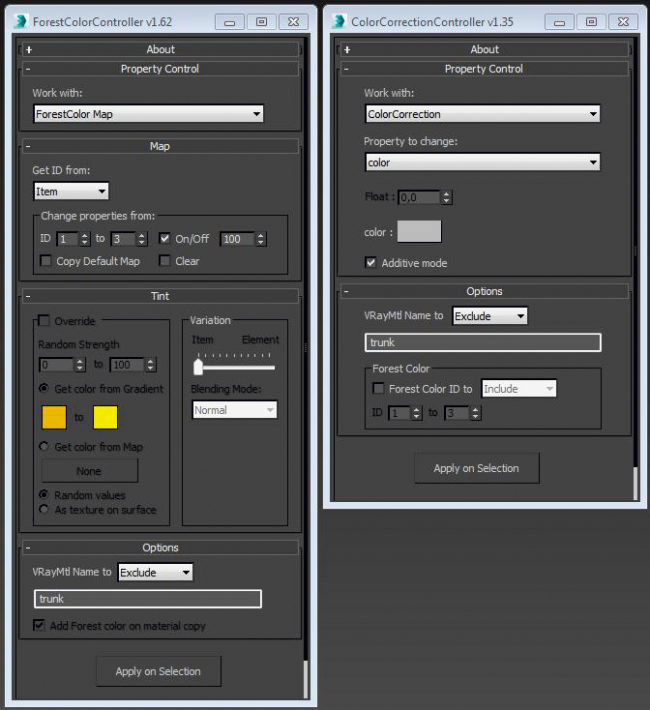Image resolution: width=650 pixels, height=710 pixels.
Task: Click the ColorCorrectionController app icon in title bar
Action: tap(339, 21)
